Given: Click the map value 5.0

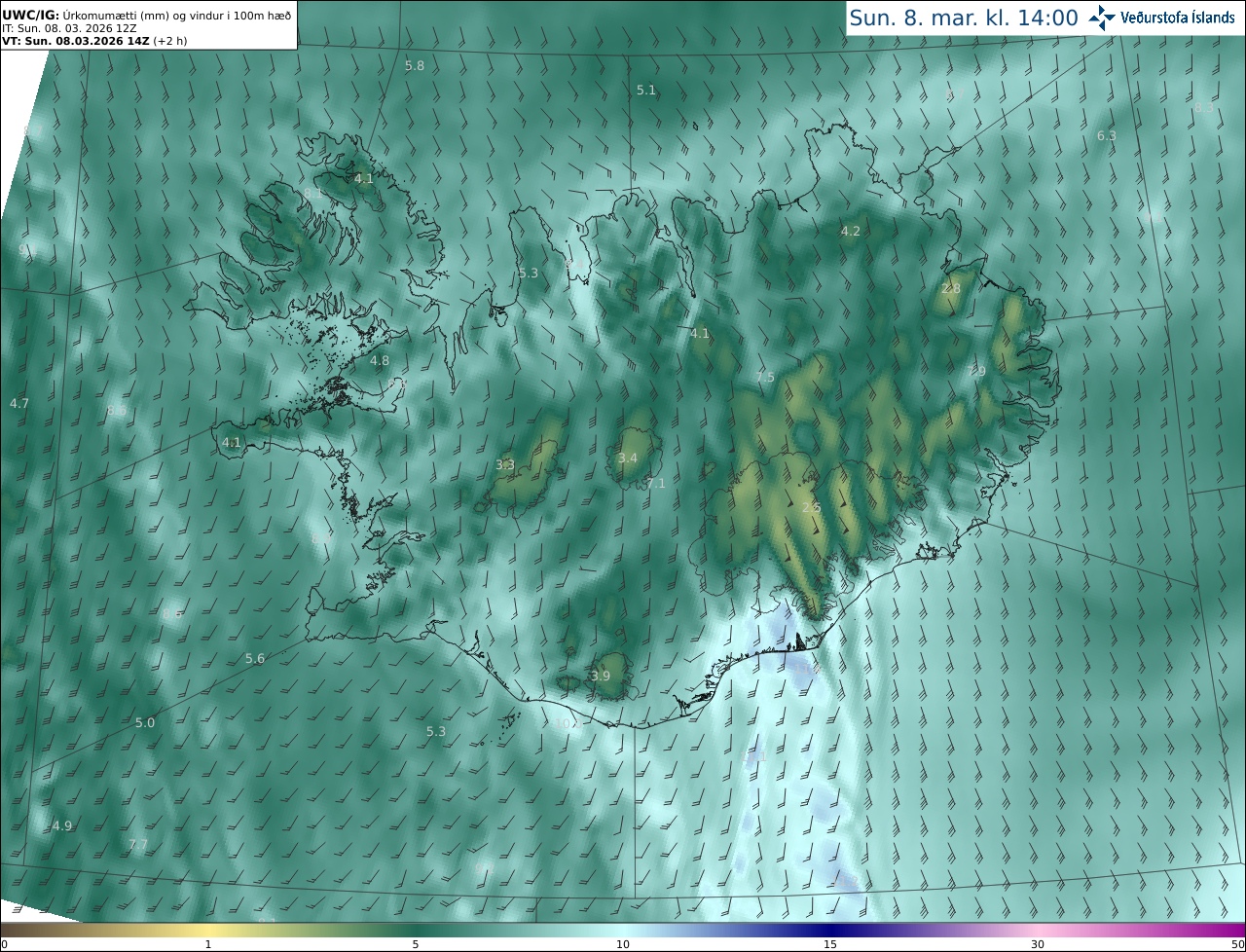Looking at the screenshot, I should click(x=145, y=722).
